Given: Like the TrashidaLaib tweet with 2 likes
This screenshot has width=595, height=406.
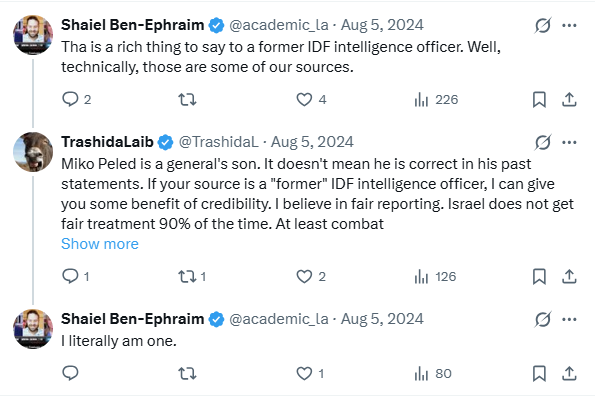Looking at the screenshot, I should (x=304, y=276).
